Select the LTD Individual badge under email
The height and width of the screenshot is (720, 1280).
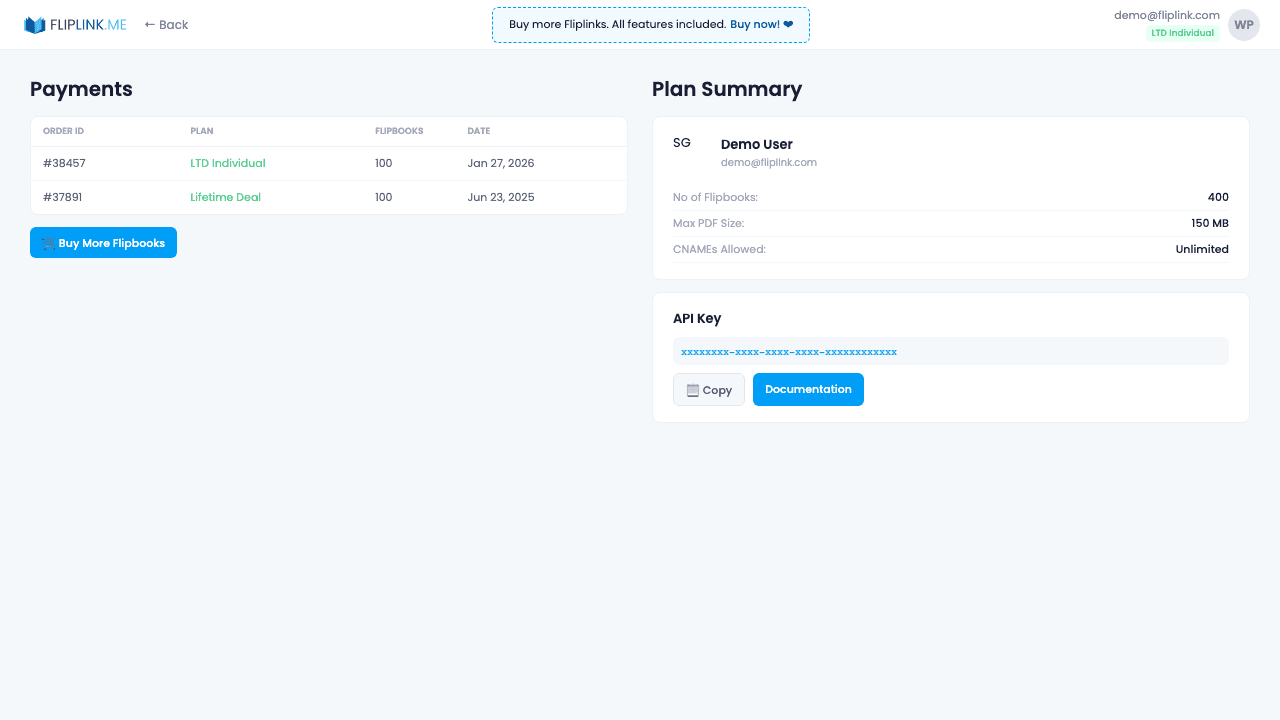pyautogui.click(x=1183, y=32)
